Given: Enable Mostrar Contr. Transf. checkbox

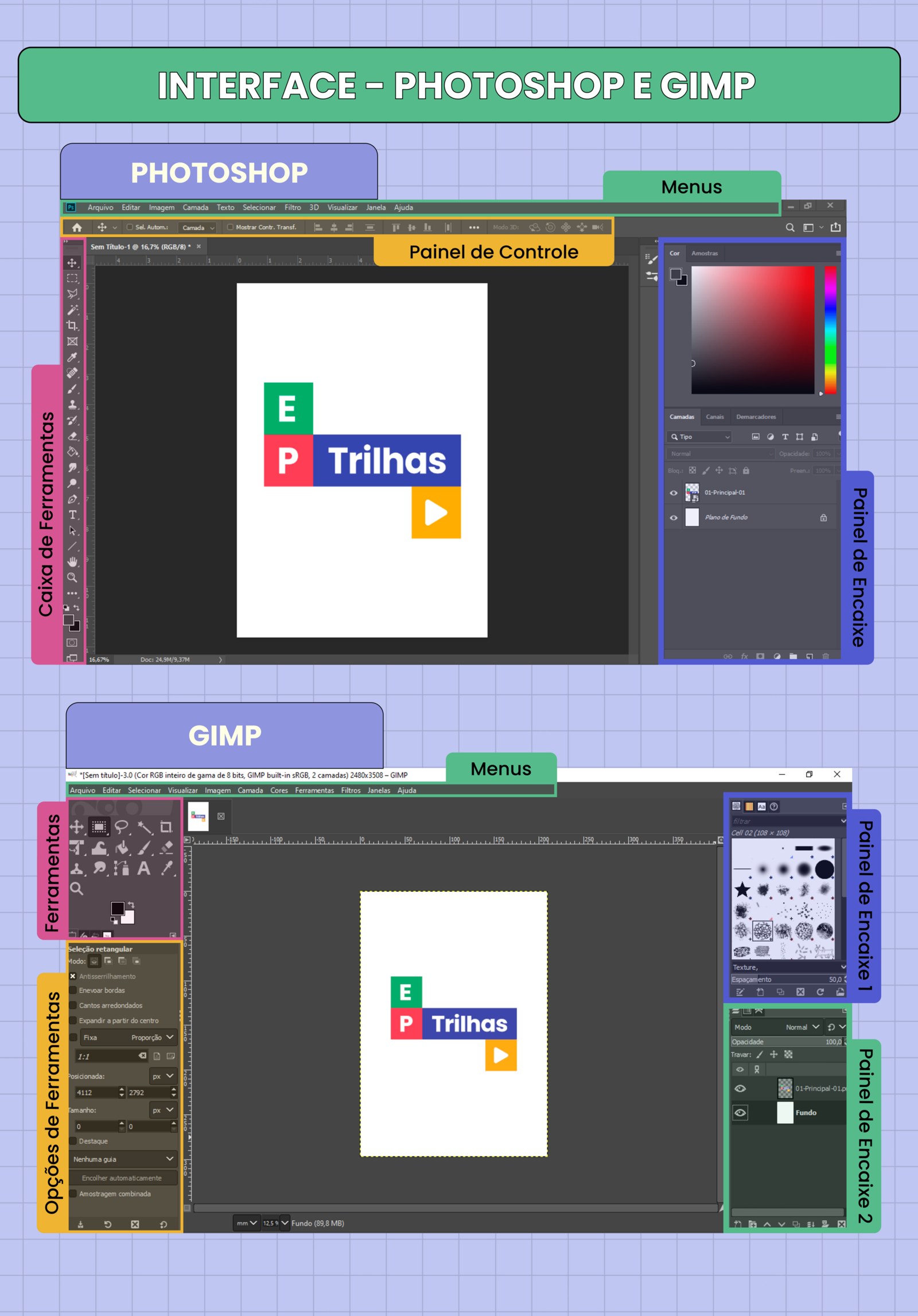Looking at the screenshot, I should 230,227.
